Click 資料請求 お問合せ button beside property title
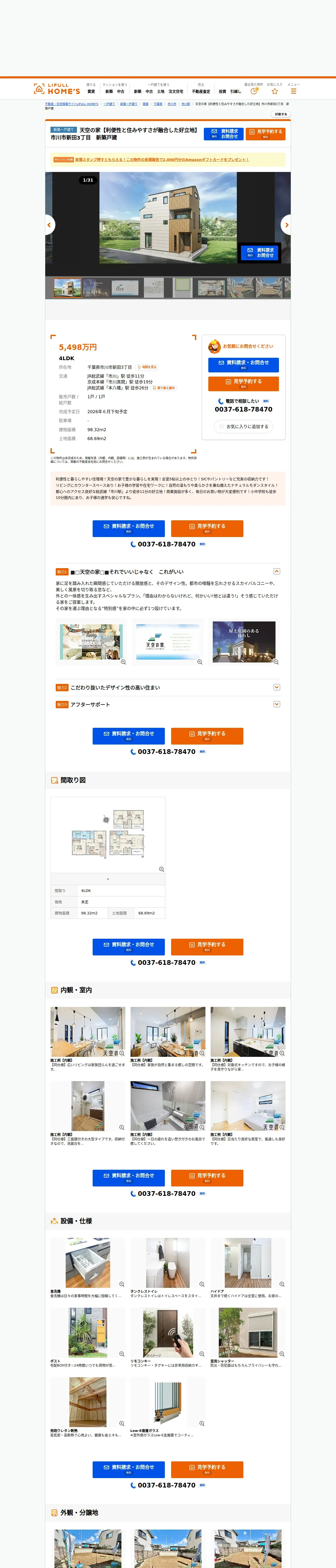 click(x=224, y=134)
